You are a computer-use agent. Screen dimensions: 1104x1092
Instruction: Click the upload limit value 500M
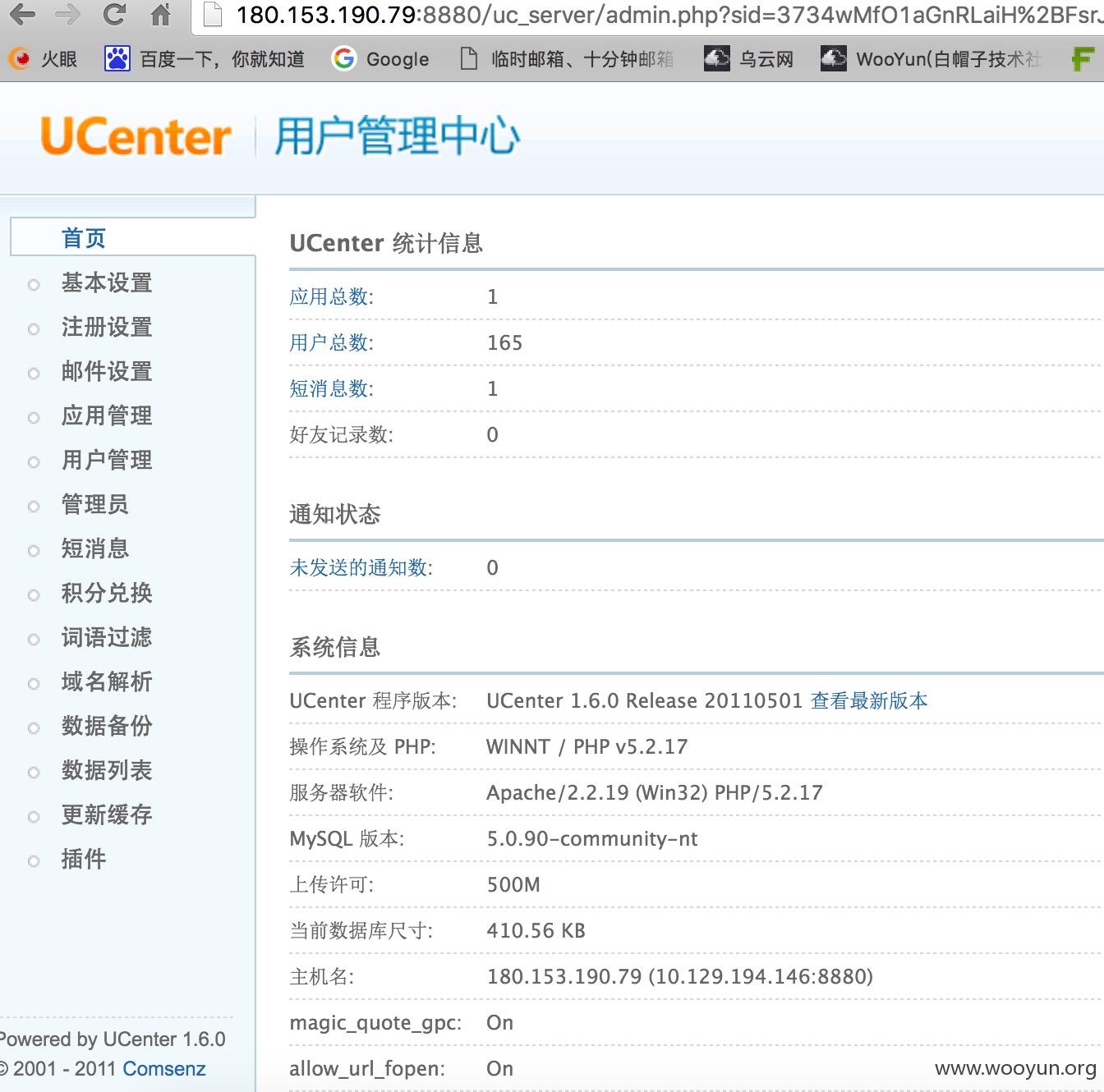pyautogui.click(x=513, y=884)
